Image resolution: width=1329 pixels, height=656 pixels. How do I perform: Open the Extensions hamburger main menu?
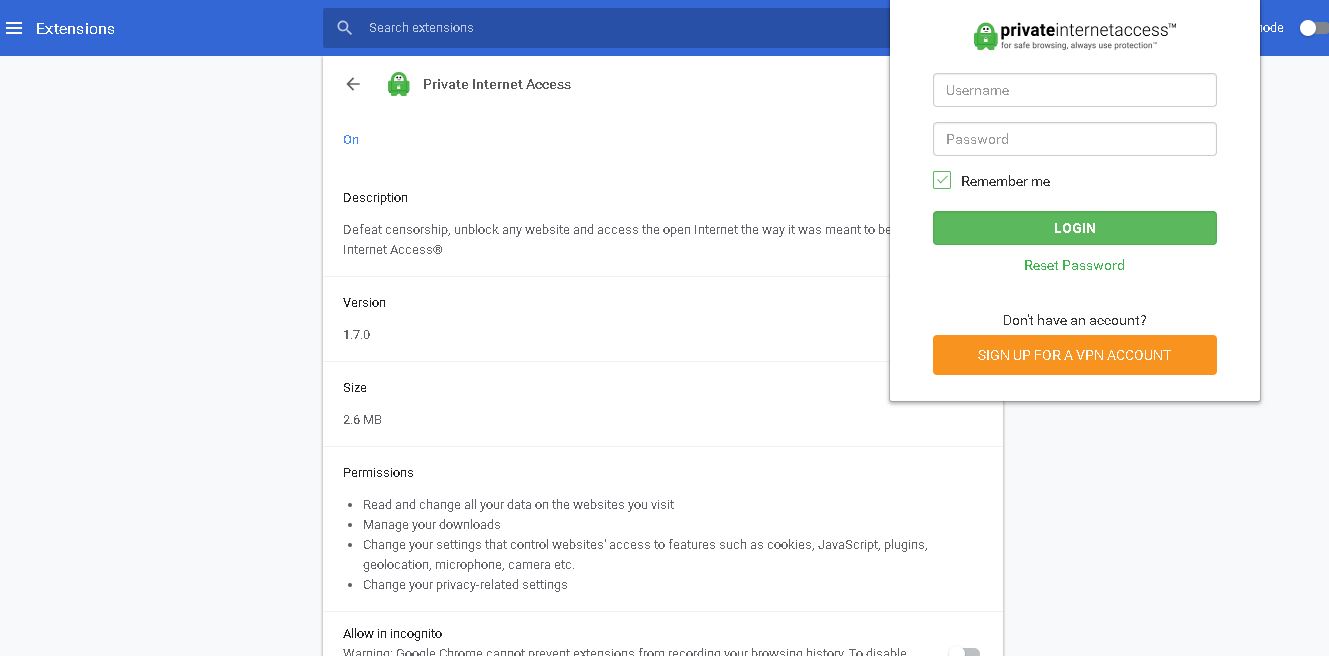click(x=14, y=28)
